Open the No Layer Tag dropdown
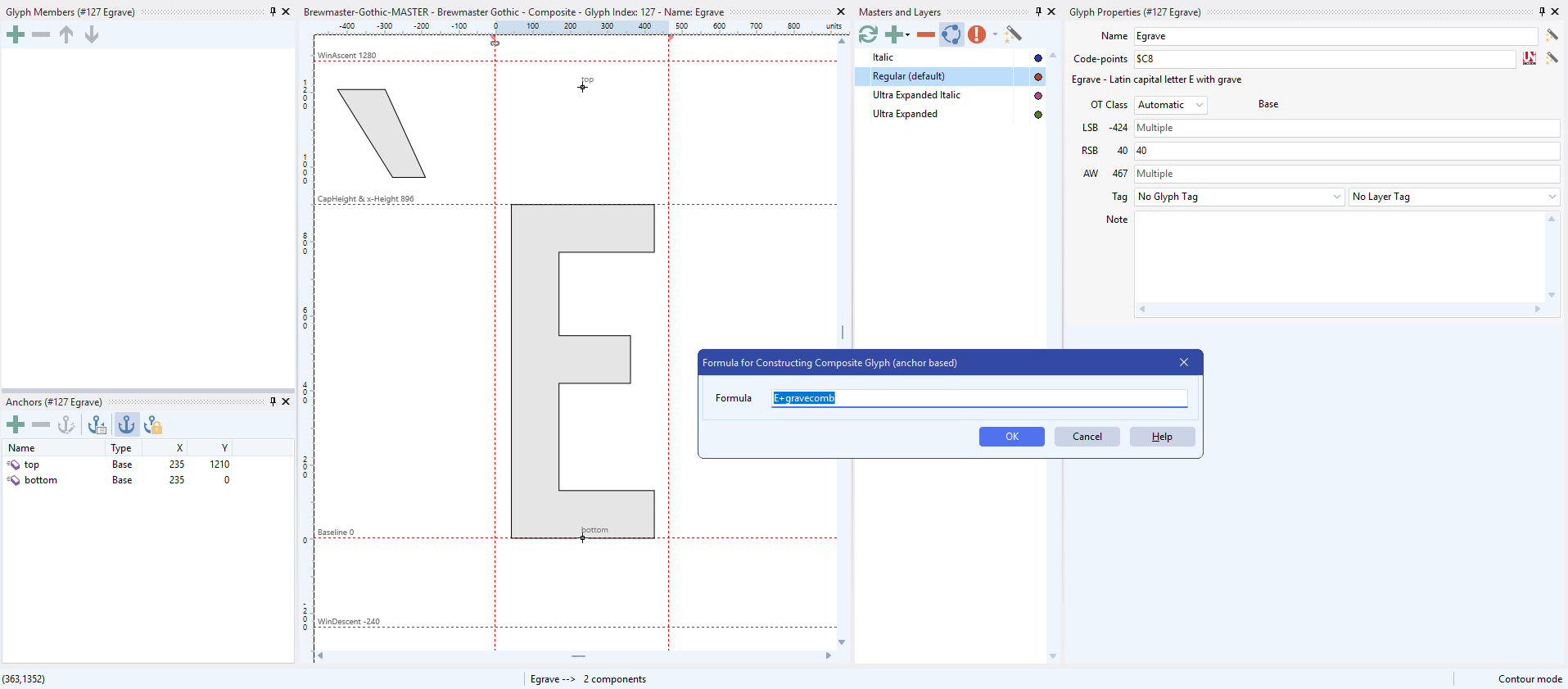This screenshot has height=689, width=1568. point(1453,197)
